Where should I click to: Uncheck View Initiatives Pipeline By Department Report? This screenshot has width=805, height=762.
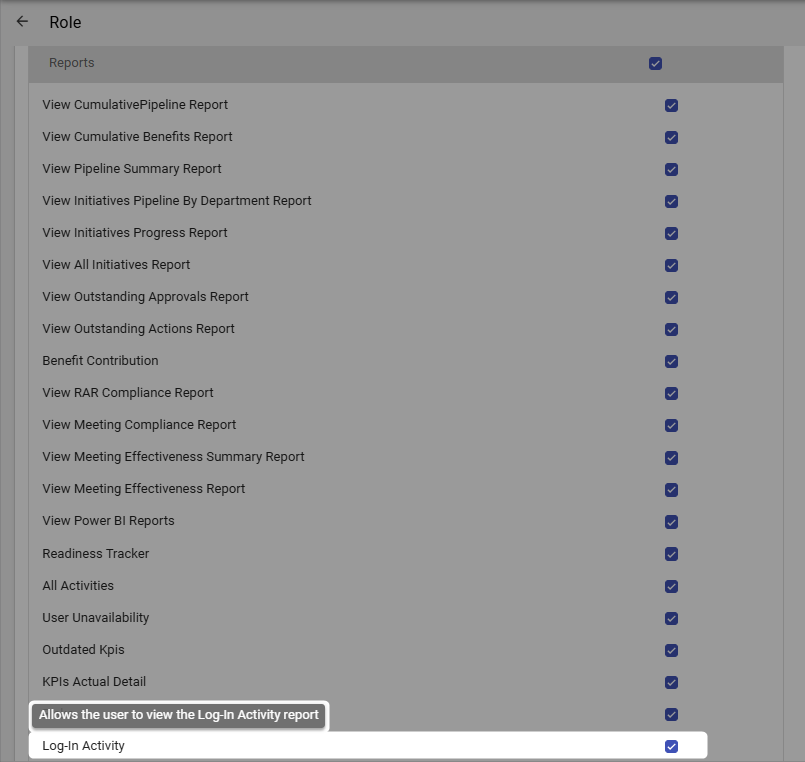click(x=671, y=202)
